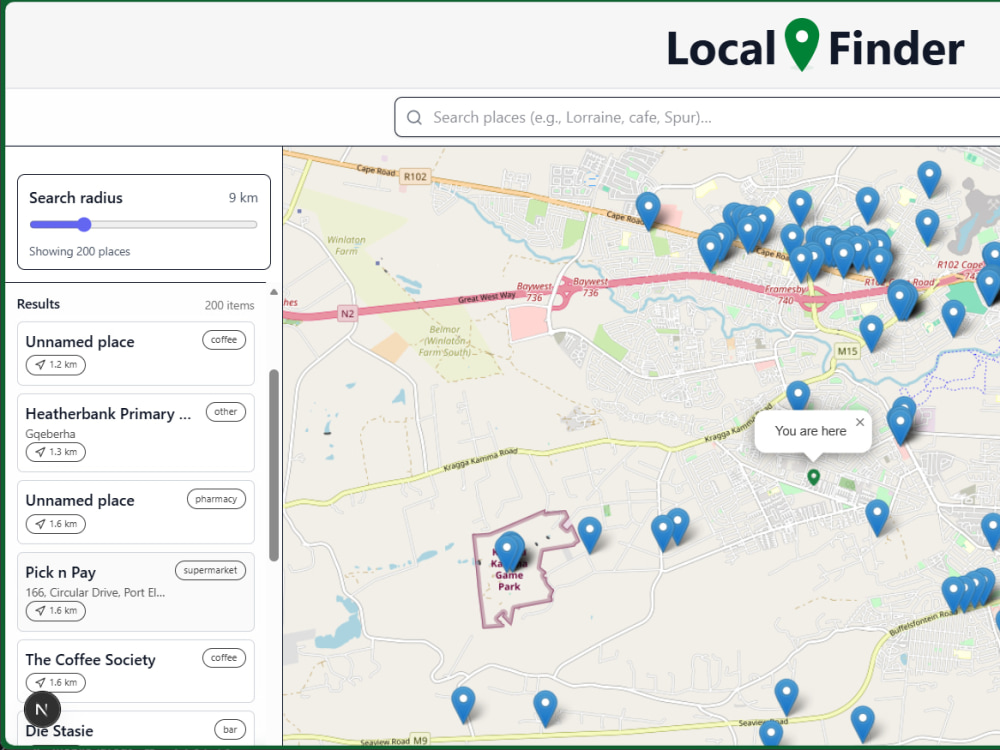Open the Unnamed place coffee result
Screen dimensions: 1000x750
click(x=136, y=353)
